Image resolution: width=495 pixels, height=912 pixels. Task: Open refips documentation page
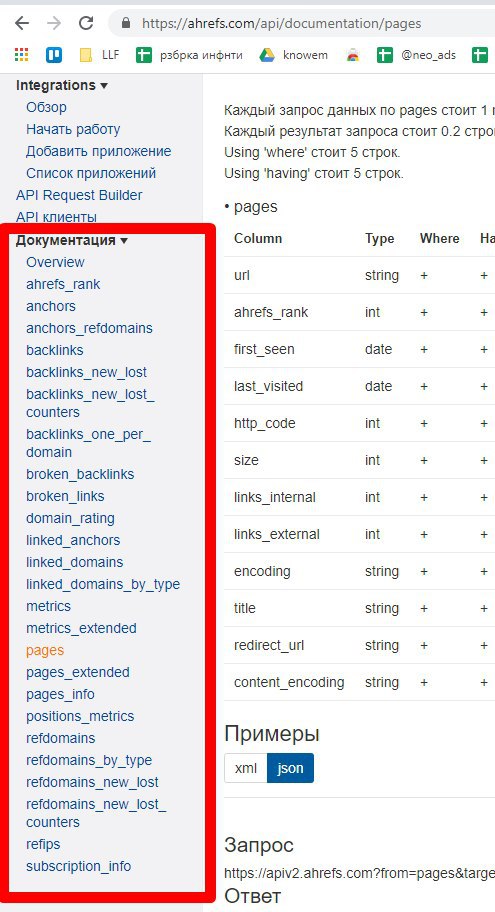43,844
